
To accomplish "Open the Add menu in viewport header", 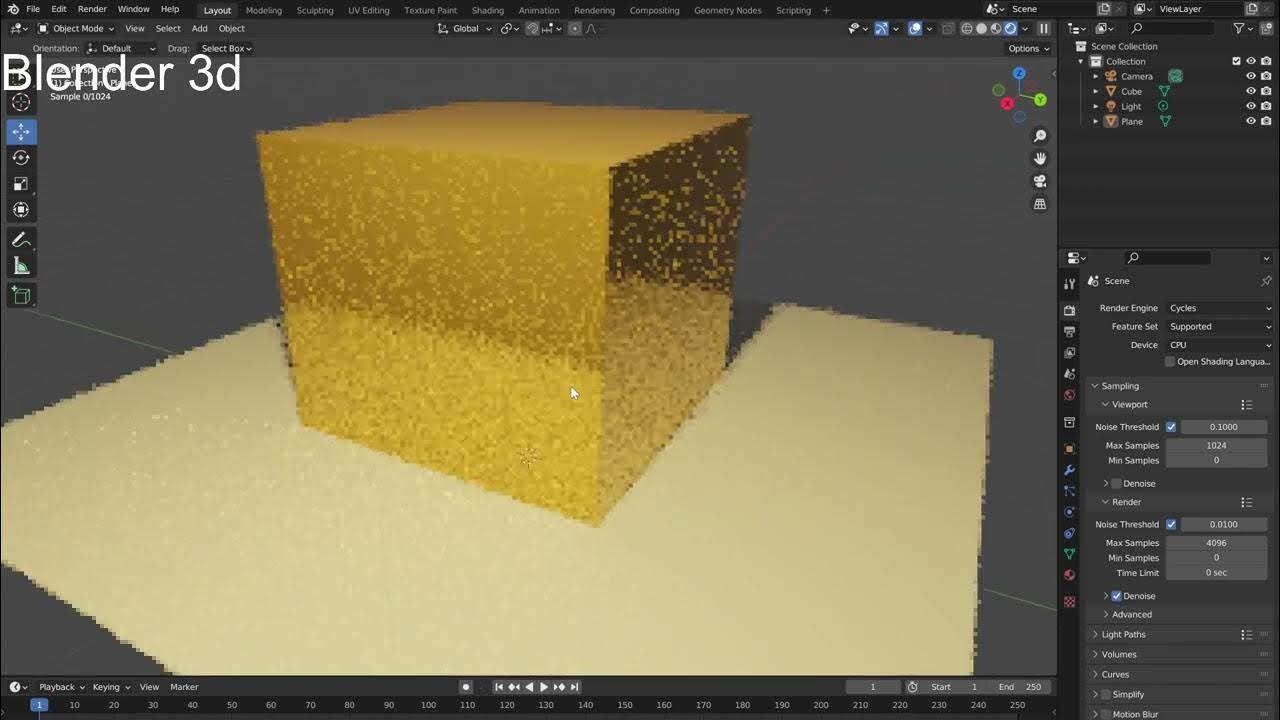I will (x=200, y=29).
